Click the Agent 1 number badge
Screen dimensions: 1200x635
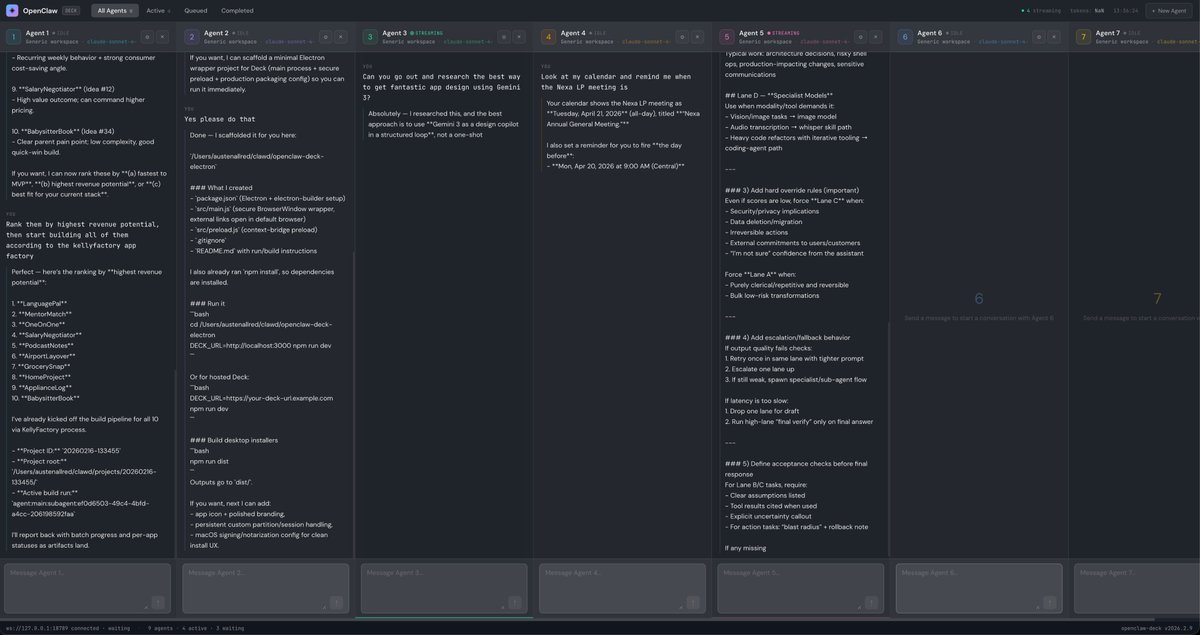point(13,36)
